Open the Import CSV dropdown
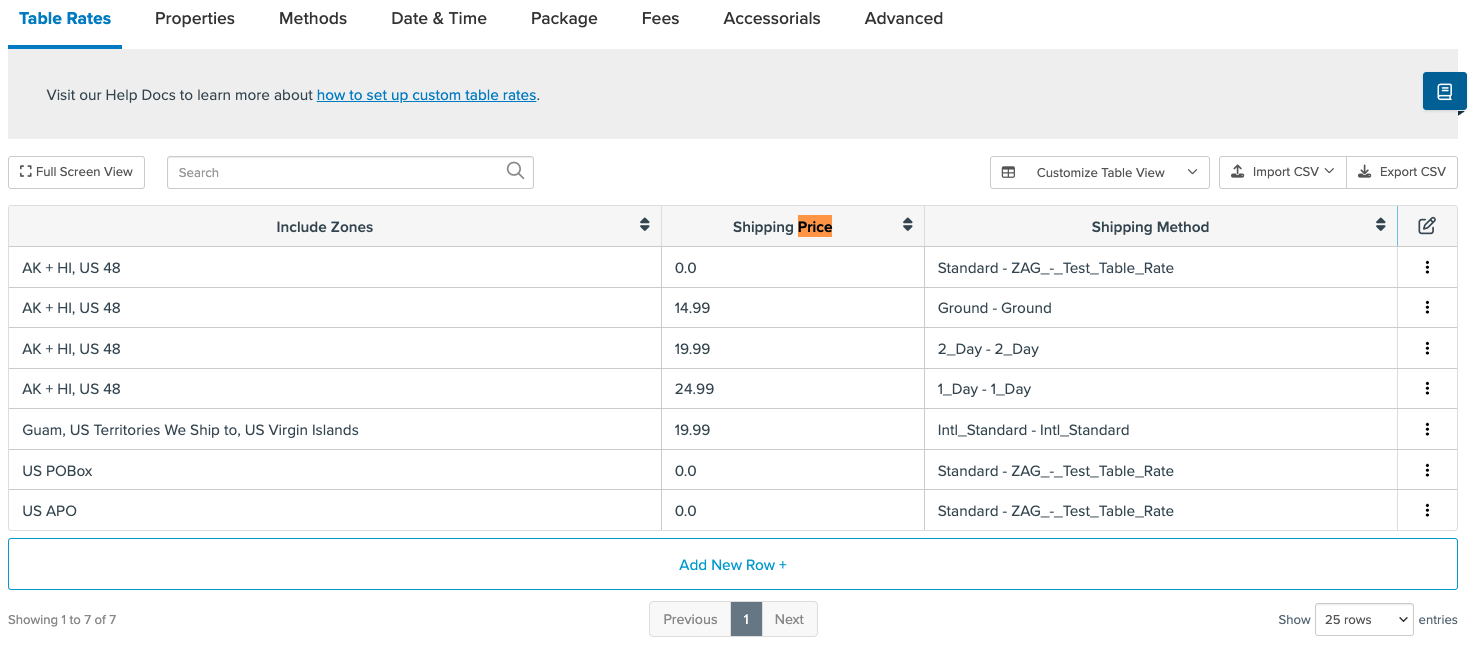 (x=1282, y=172)
